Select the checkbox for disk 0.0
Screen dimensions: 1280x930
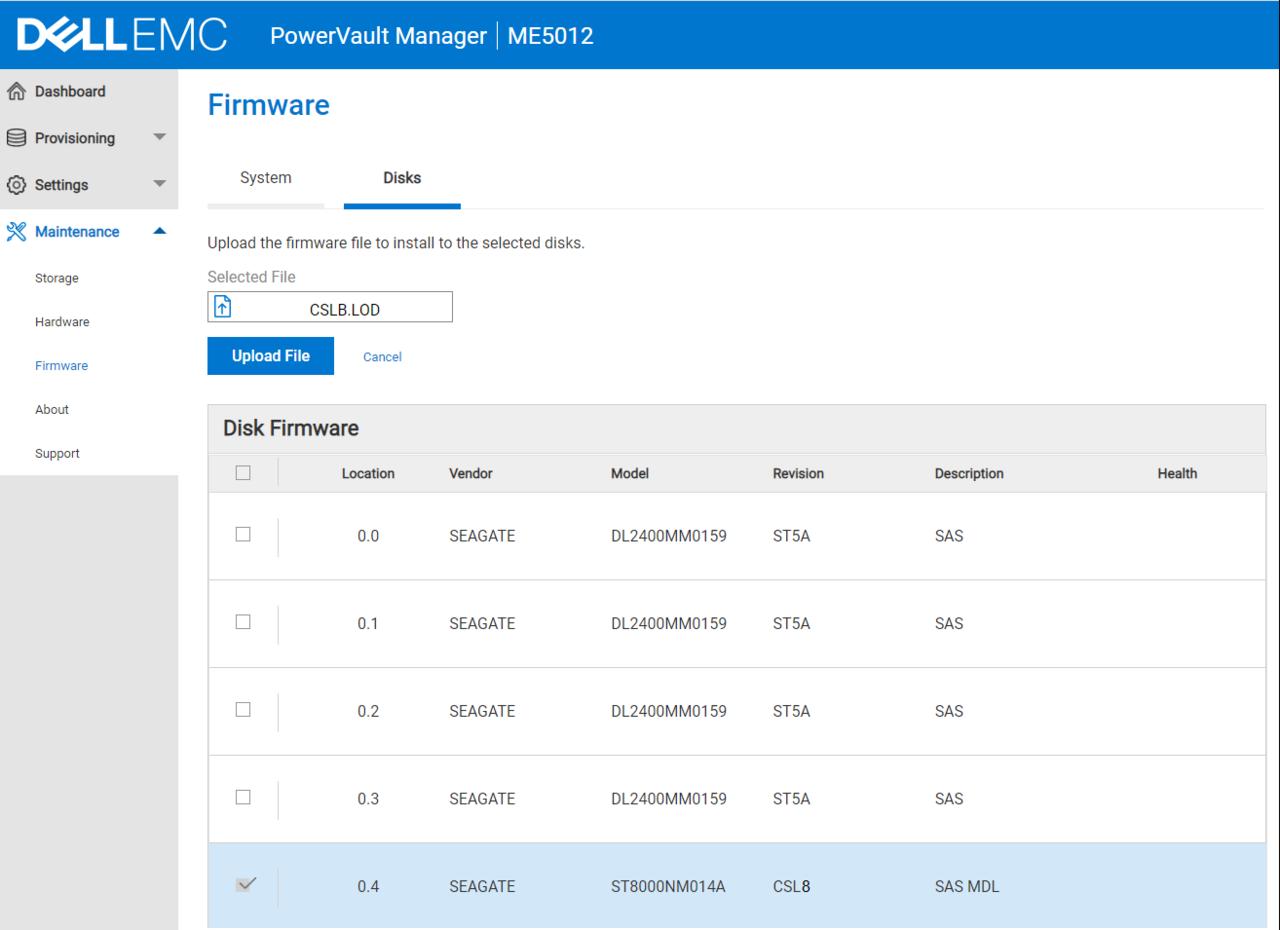[243, 535]
